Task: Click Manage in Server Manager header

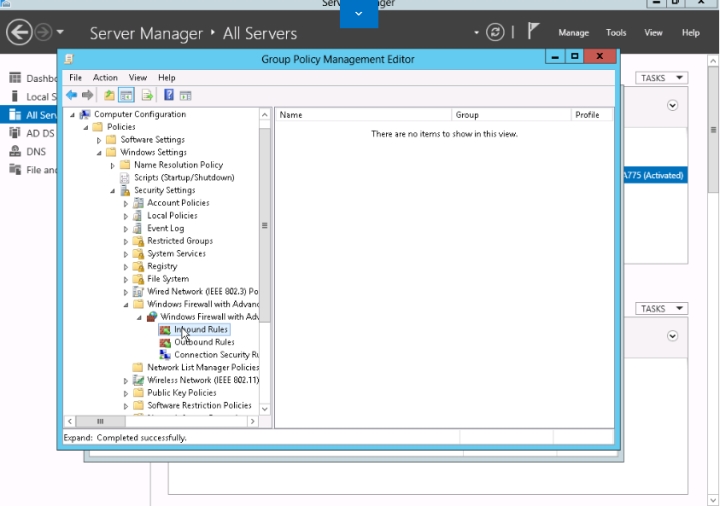Action: pos(573,33)
